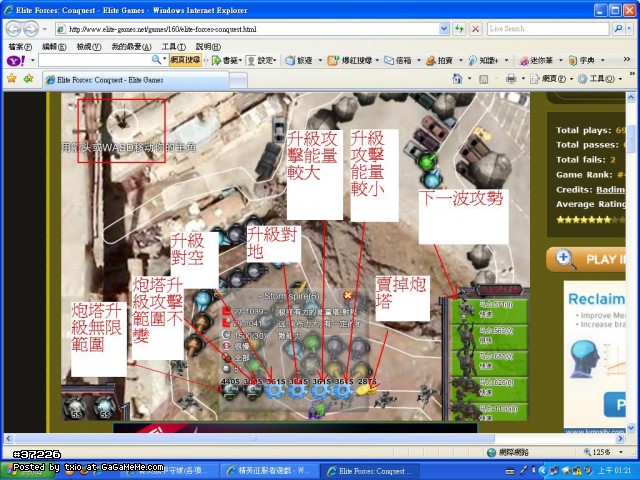Open the 我的最愛(A) menu
The width and height of the screenshot is (640, 480).
tap(131, 47)
